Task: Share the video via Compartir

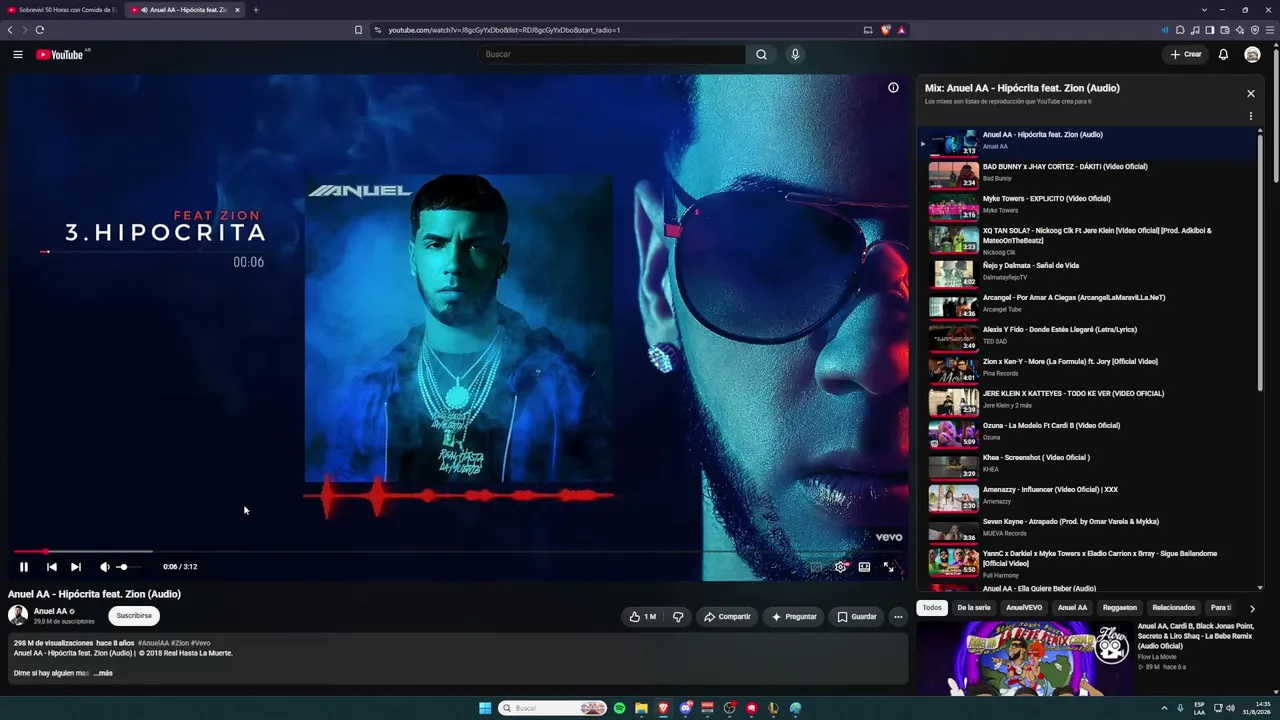Action: (727, 617)
